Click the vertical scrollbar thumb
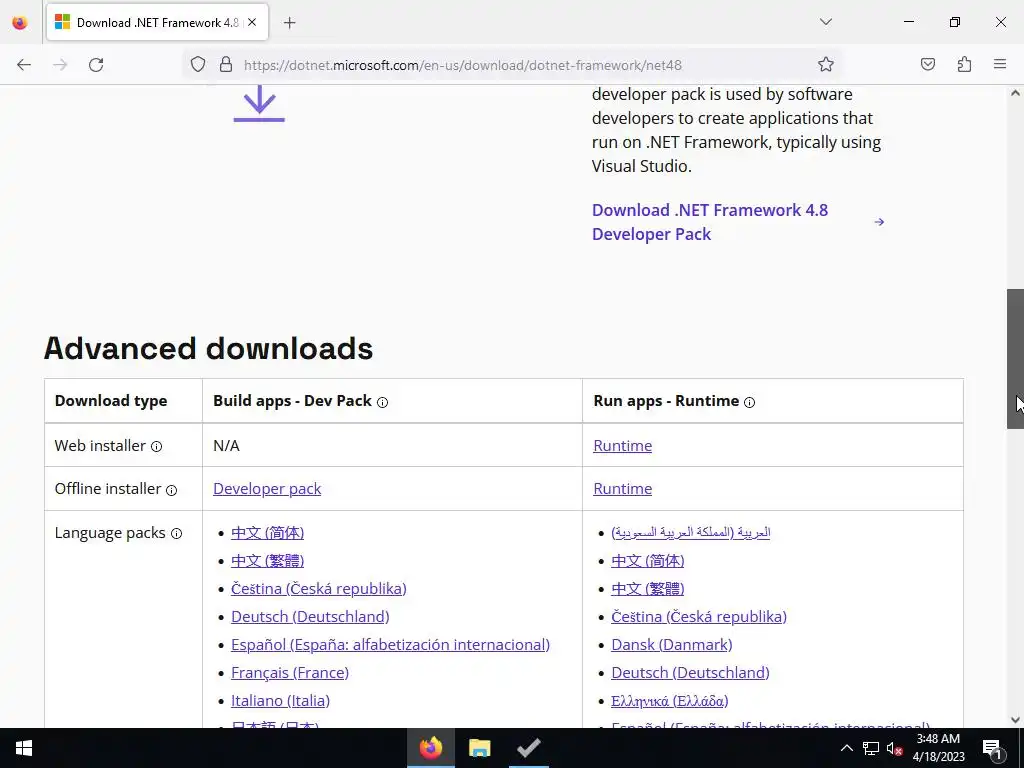The height and width of the screenshot is (768, 1024). tap(1015, 359)
